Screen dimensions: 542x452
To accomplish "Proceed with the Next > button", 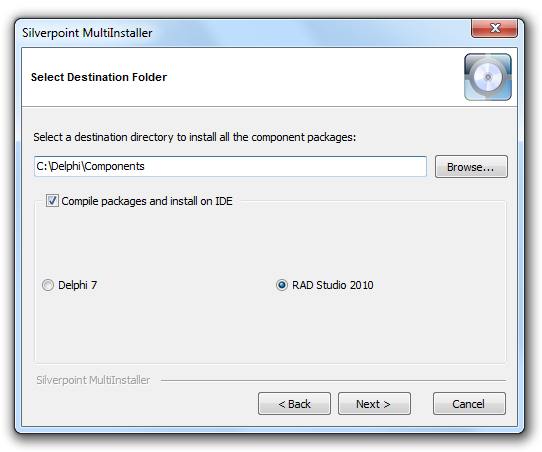I will coord(374,403).
